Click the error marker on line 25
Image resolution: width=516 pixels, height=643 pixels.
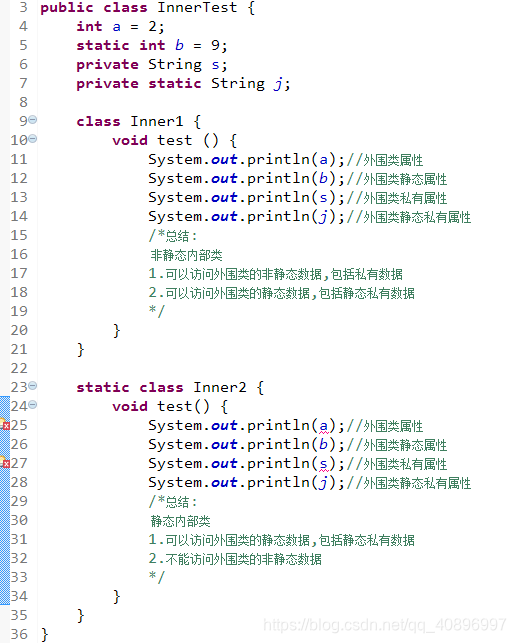pyautogui.click(x=5, y=425)
